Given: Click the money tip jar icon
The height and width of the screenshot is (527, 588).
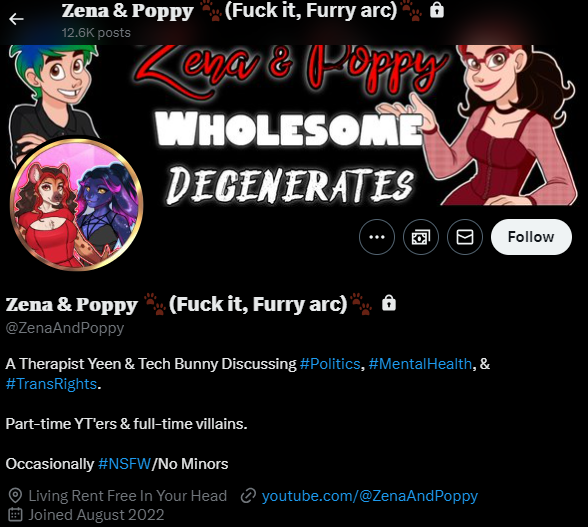Looking at the screenshot, I should (421, 237).
